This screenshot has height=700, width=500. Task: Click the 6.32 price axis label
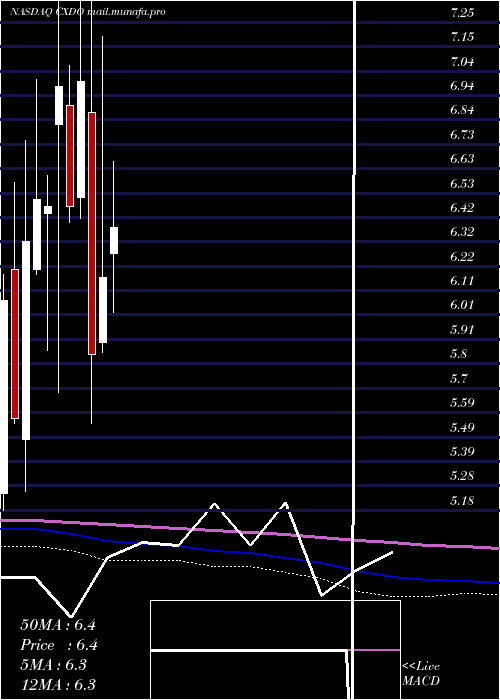462,232
